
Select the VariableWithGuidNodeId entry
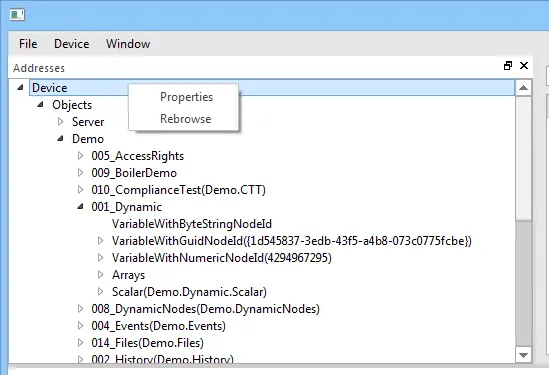[292, 241]
